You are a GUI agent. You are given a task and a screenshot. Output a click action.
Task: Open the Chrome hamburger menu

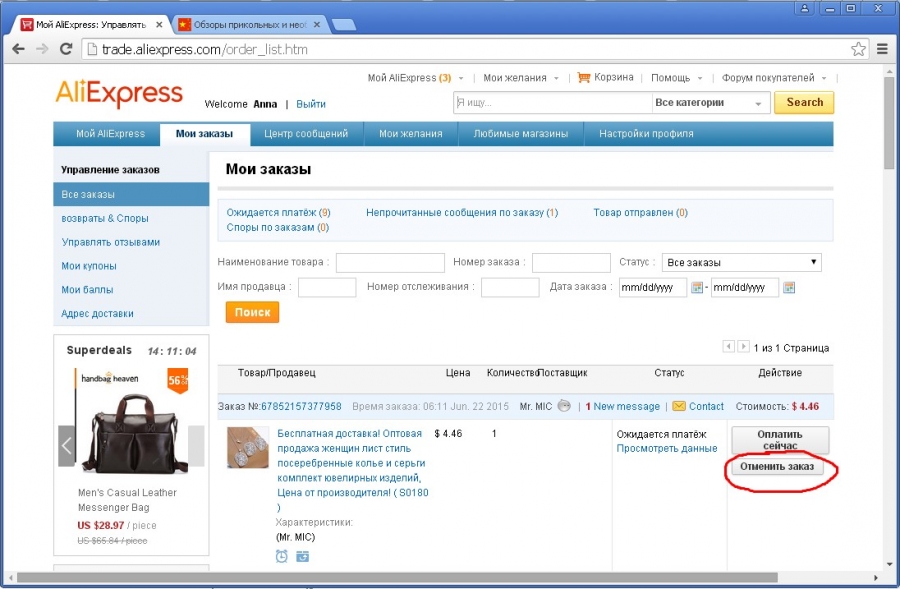[x=882, y=49]
